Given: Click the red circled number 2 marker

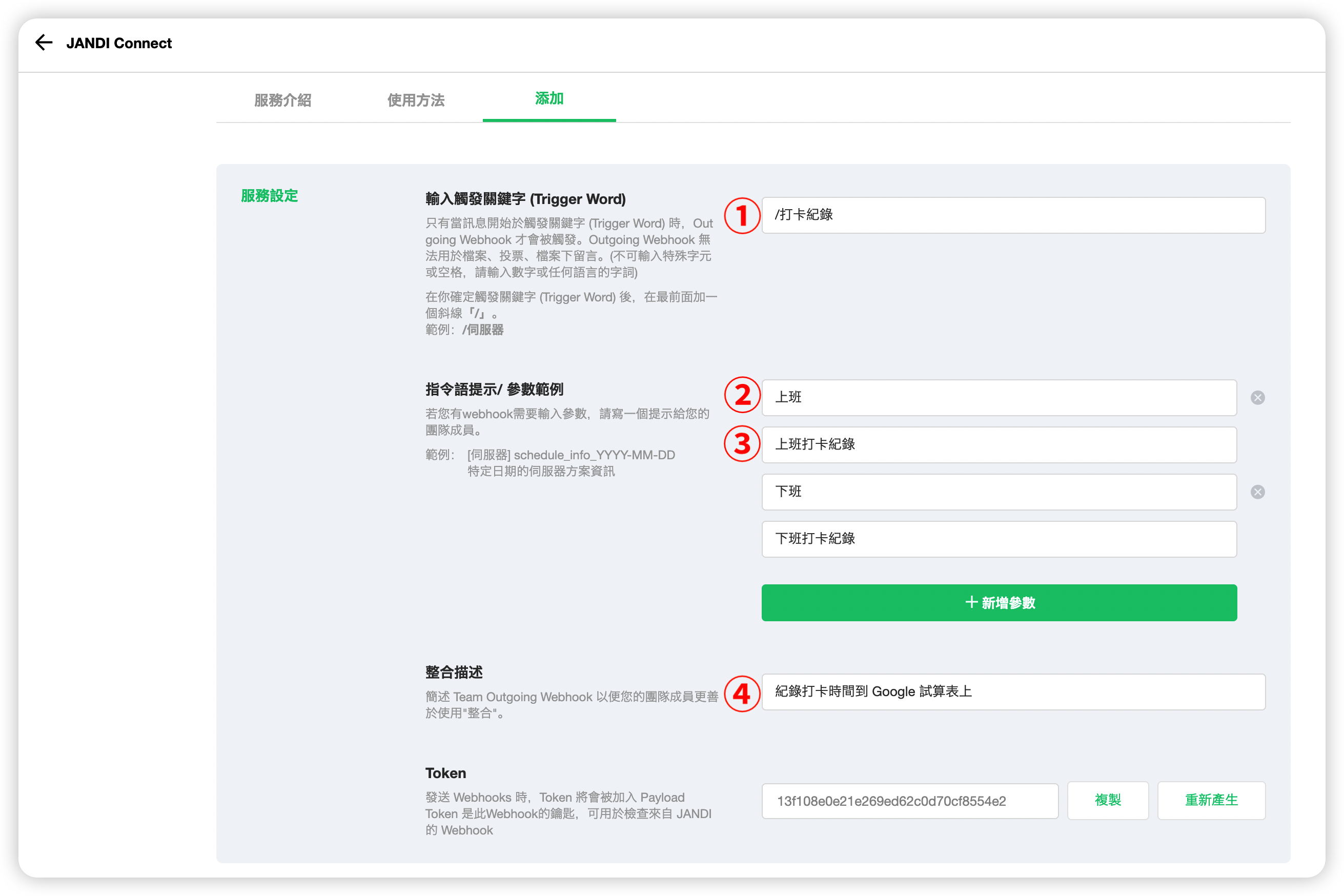Looking at the screenshot, I should point(742,395).
